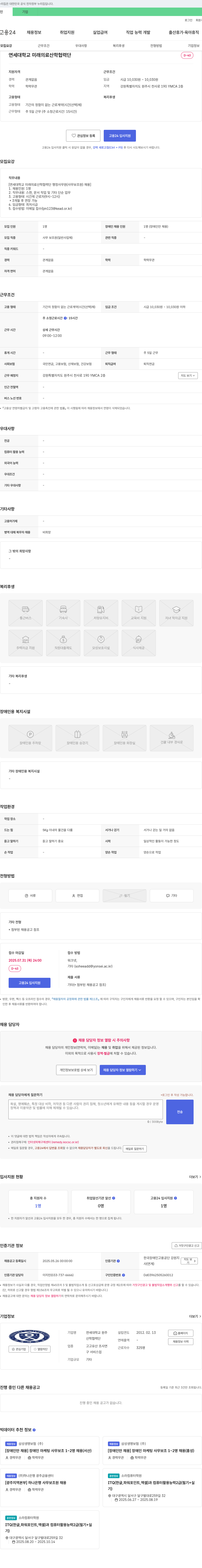Jump to the 우대사항 tab
Viewport: 202px width, 1568px height.
(81, 46)
